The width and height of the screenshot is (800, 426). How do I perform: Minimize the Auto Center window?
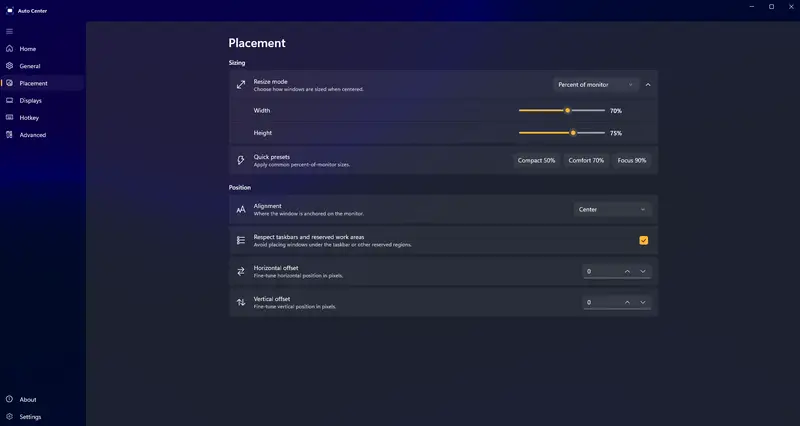[752, 7]
